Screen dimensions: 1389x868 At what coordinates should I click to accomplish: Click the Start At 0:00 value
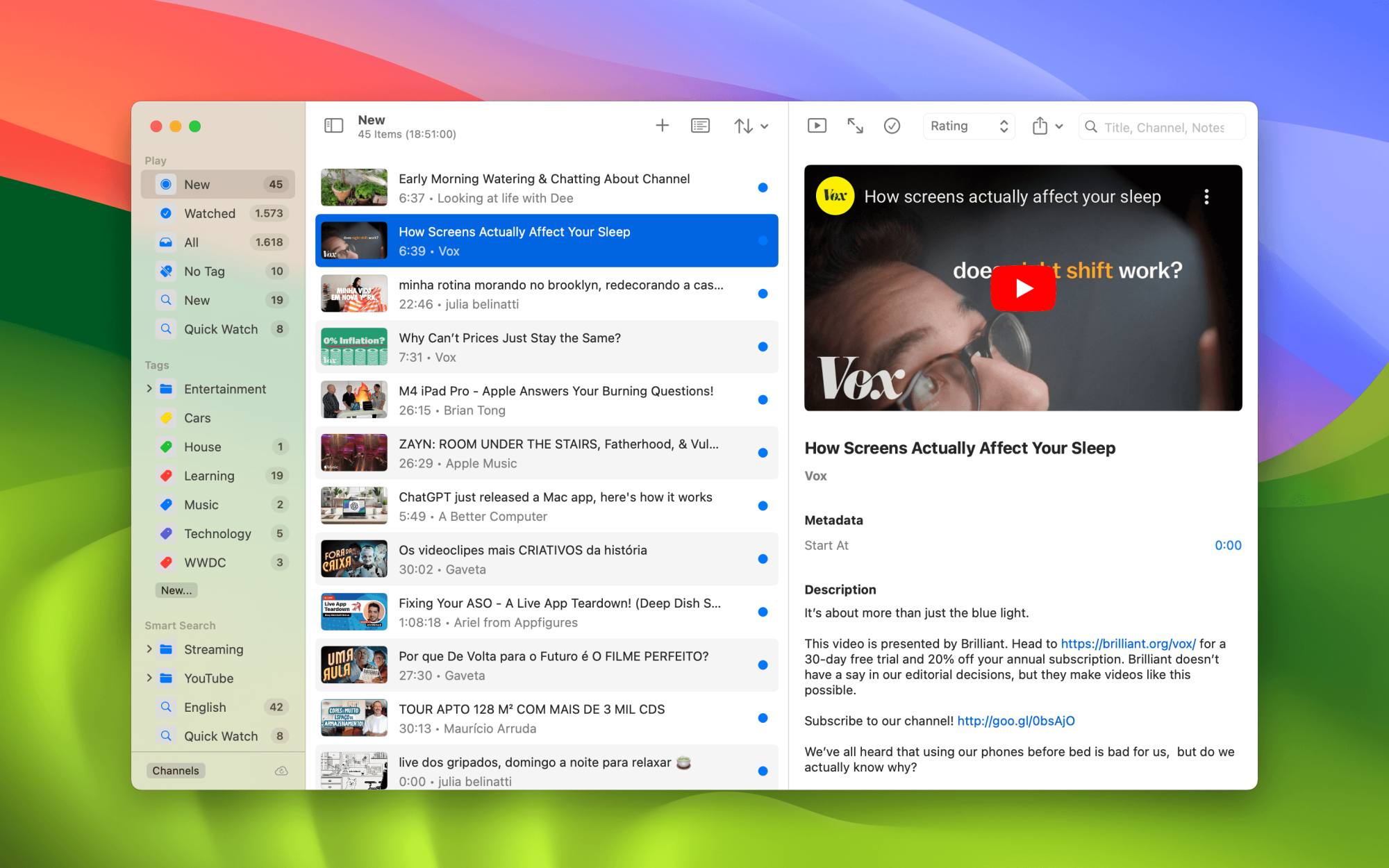(1227, 545)
